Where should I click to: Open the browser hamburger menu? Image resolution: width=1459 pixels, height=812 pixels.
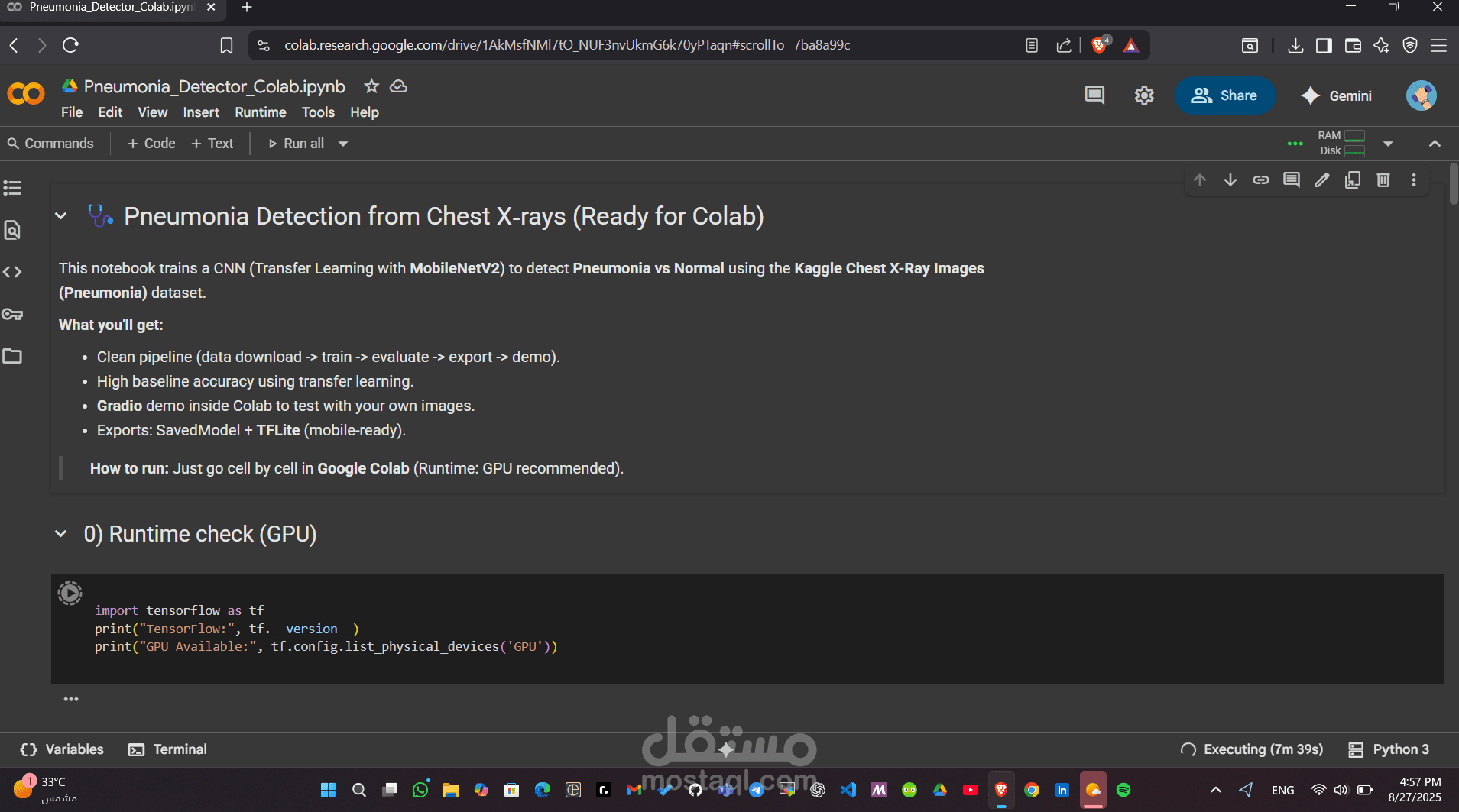(x=1439, y=46)
